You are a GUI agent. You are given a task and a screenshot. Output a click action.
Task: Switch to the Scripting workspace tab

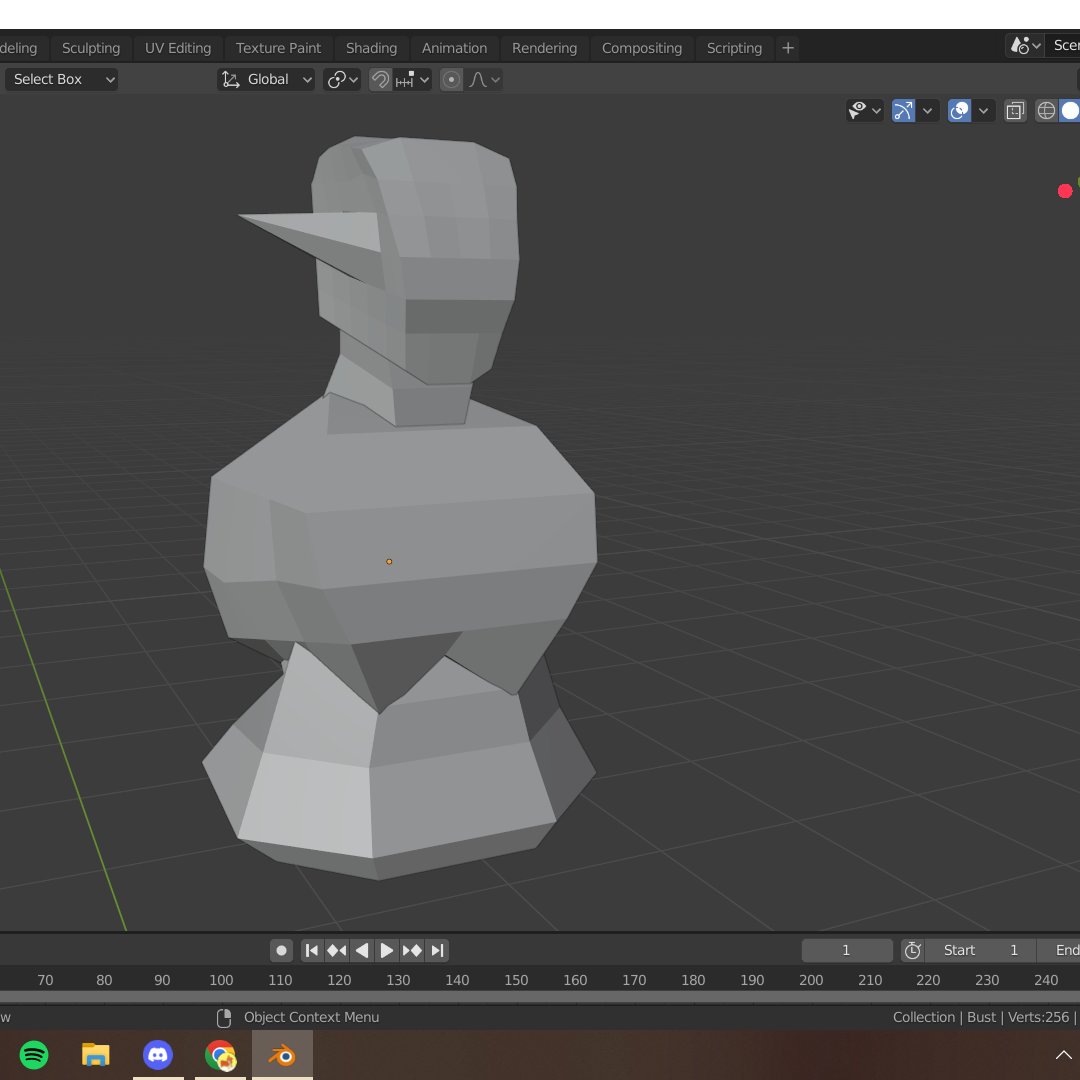(734, 48)
